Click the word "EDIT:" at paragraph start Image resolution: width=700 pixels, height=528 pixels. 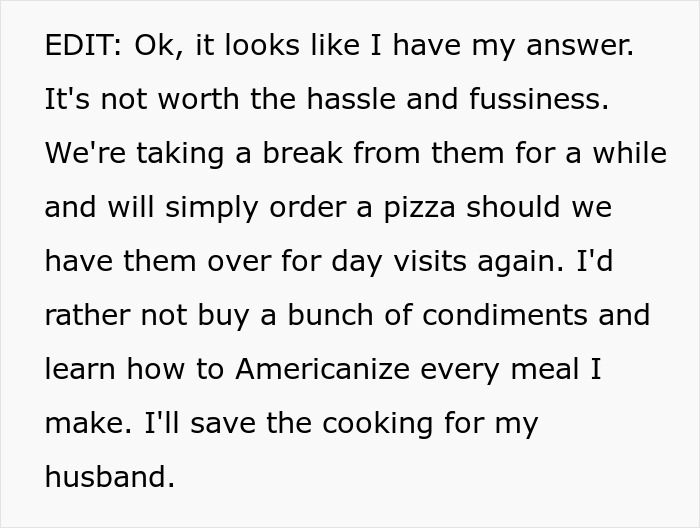coord(83,45)
